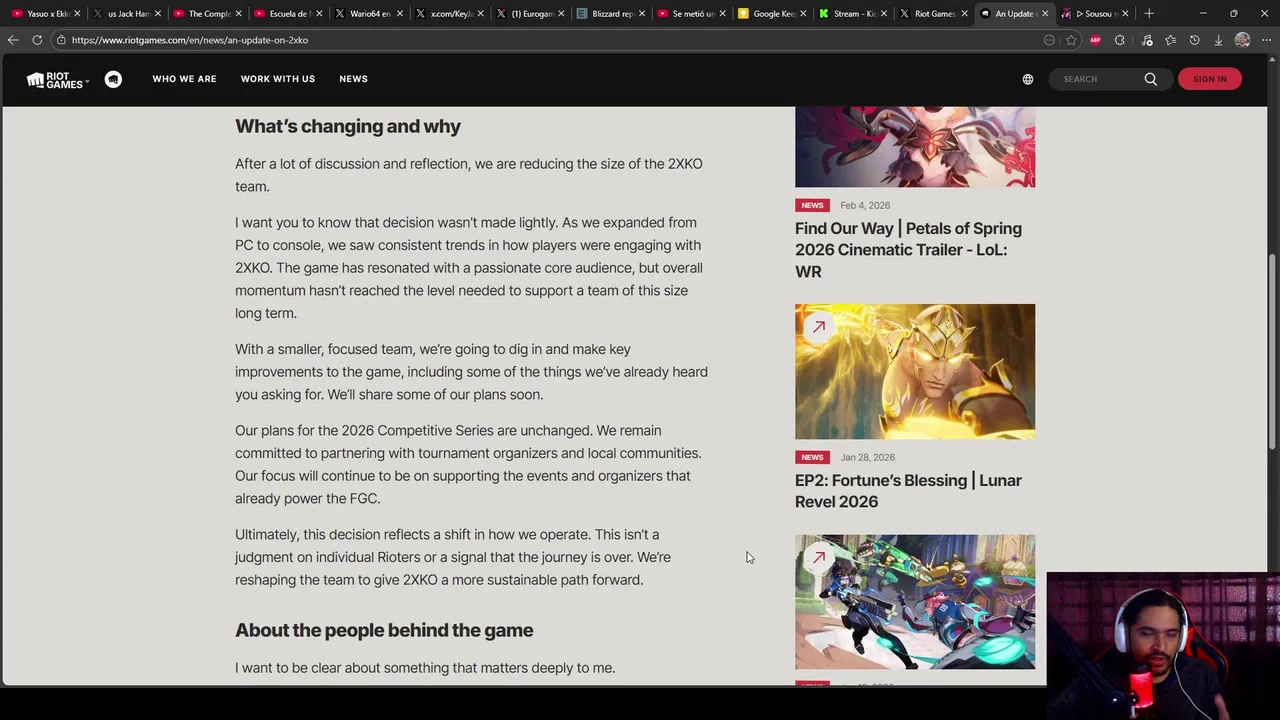Open Find Our Way Petals of Spring article
This screenshot has width=1280, height=720.
pos(908,250)
